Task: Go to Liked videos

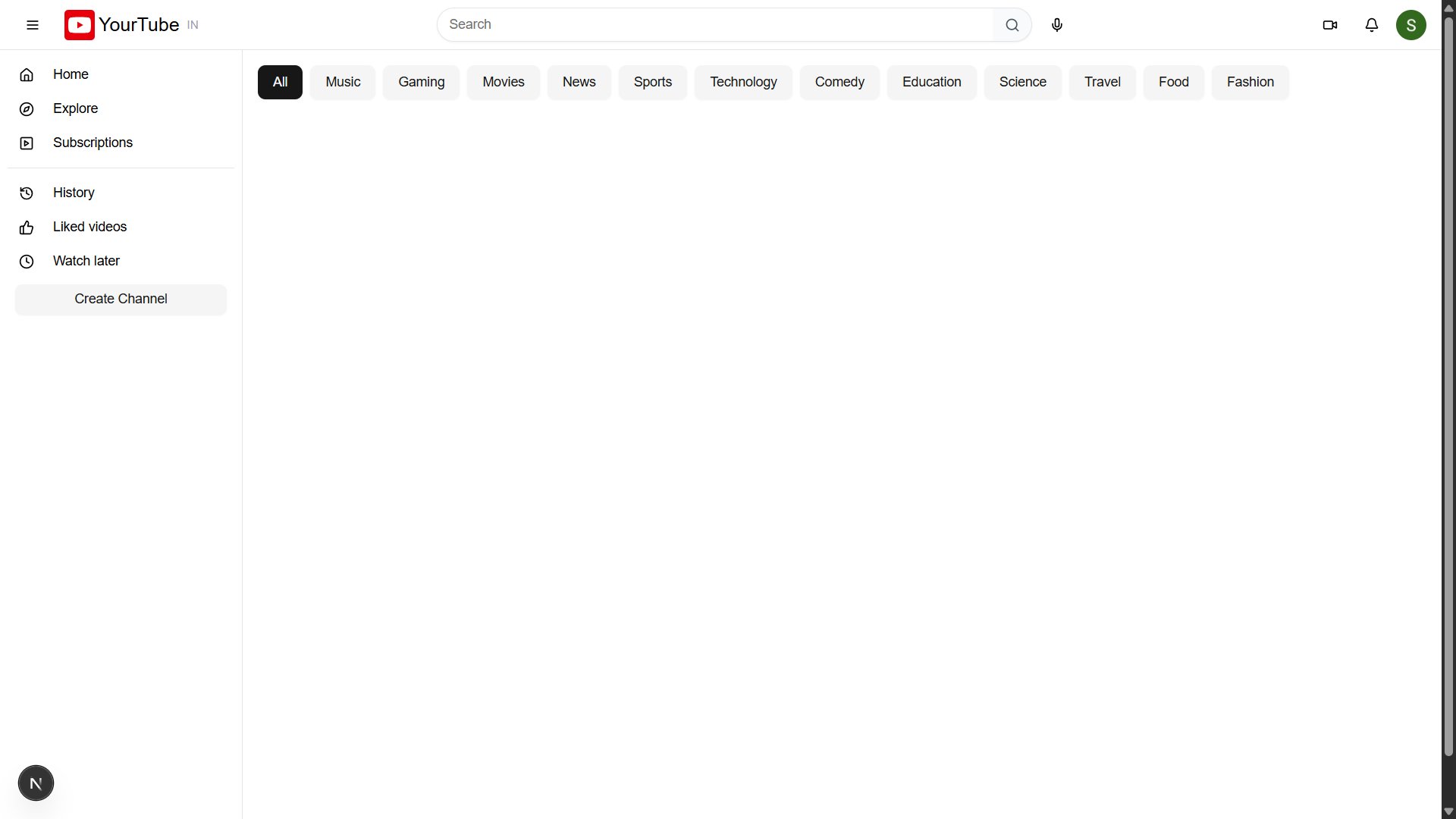Action: pyautogui.click(x=89, y=227)
